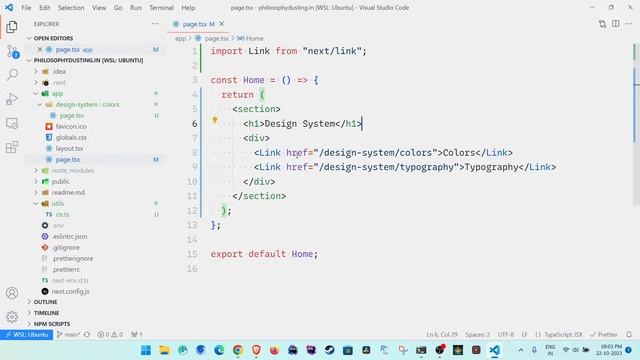
Task: Expand the .idea folder
Action: 59,71
